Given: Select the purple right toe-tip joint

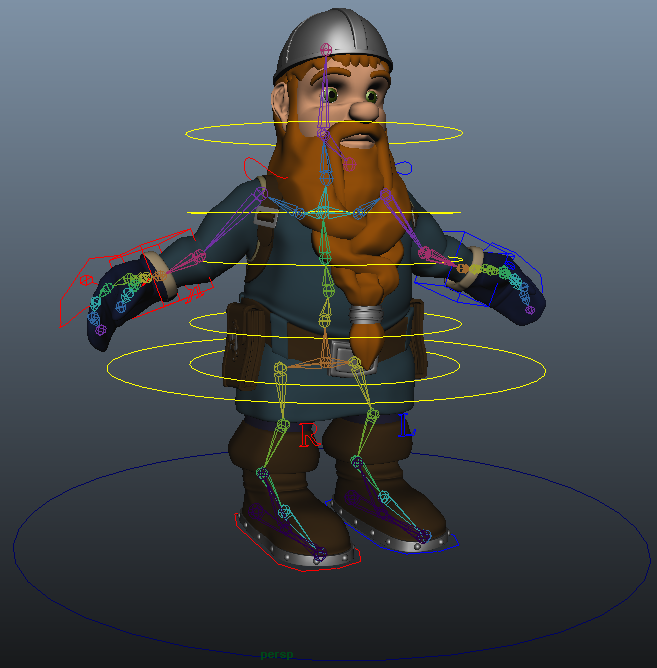Looking at the screenshot, I should pos(320,554).
